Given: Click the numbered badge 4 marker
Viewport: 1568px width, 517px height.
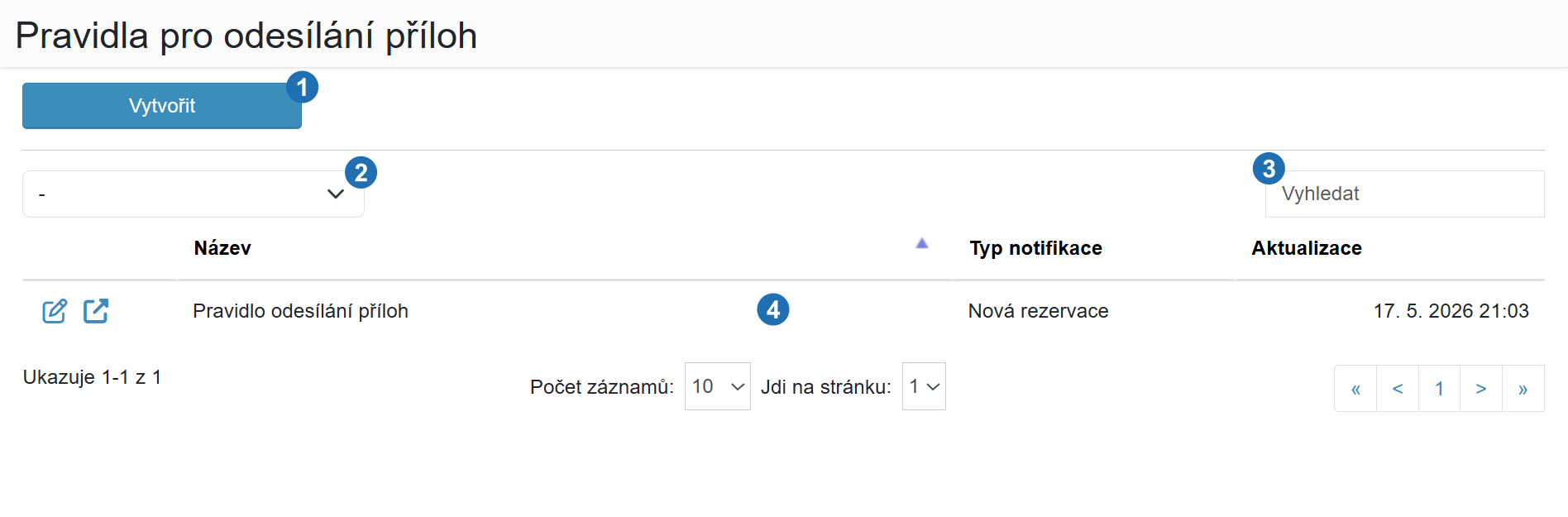Looking at the screenshot, I should point(773,309).
